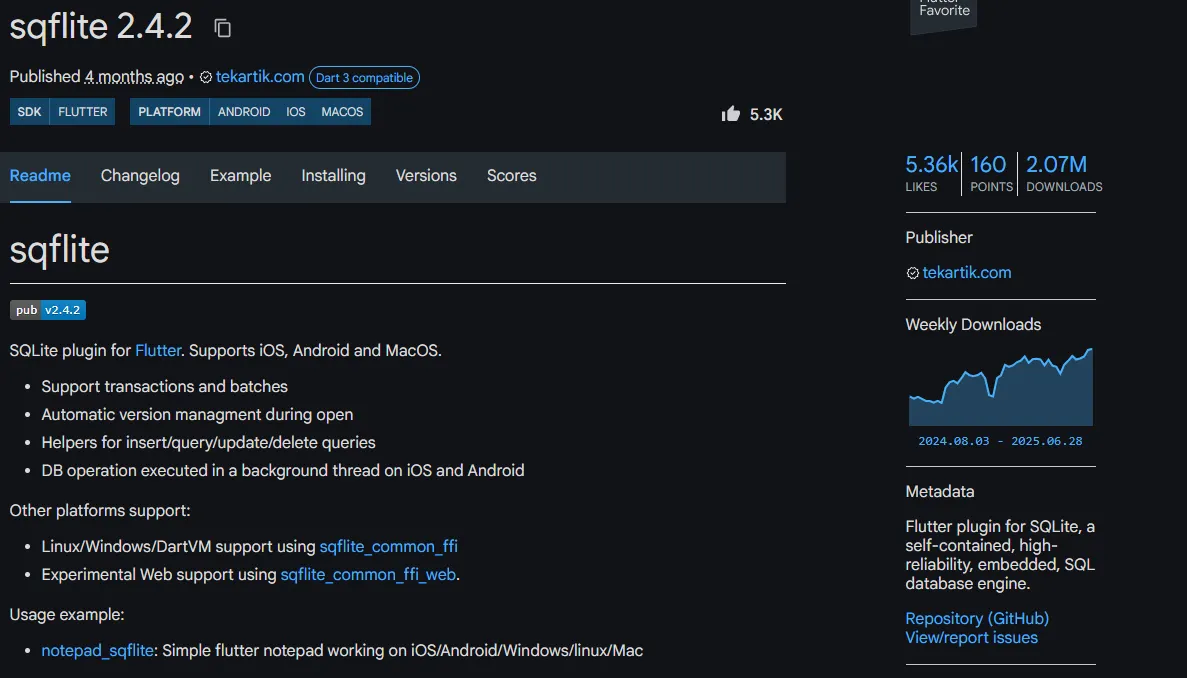Screen dimensions: 1187x678
Task: Click the MACOS platform tag
Action: coord(342,112)
